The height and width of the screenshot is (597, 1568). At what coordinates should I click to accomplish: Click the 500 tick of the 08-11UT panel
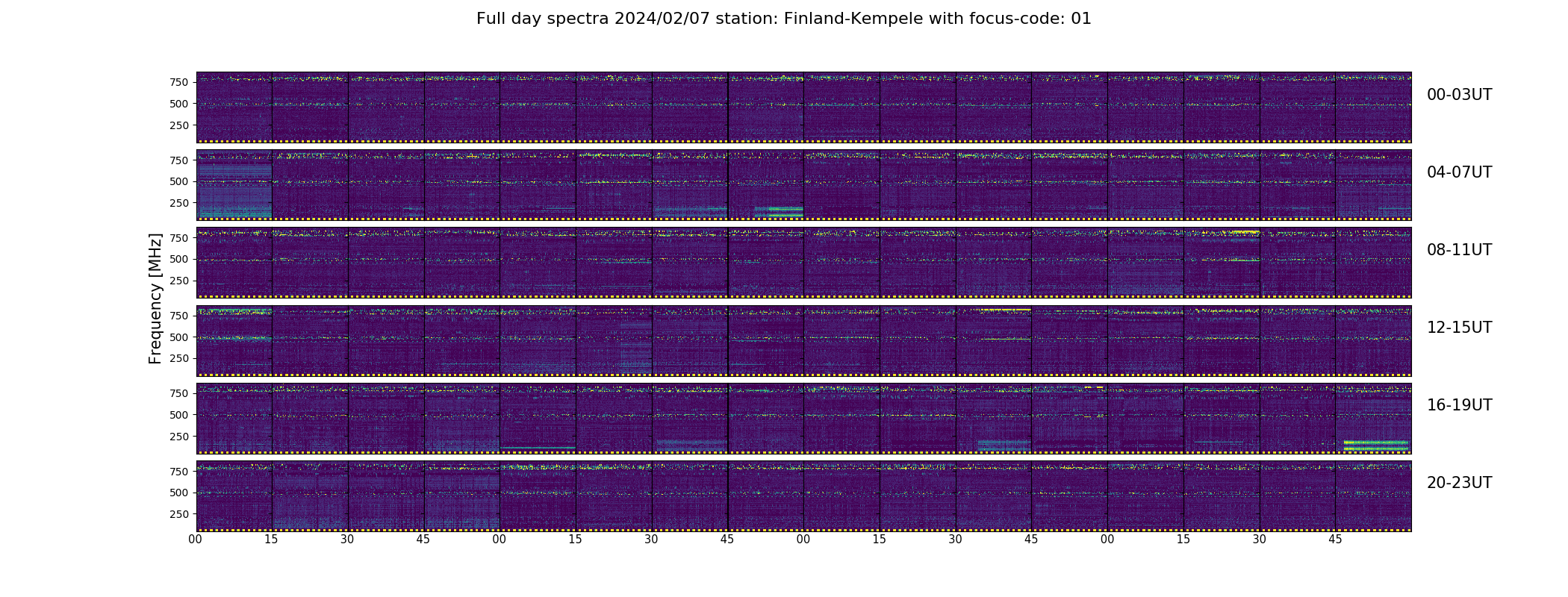pos(179,259)
